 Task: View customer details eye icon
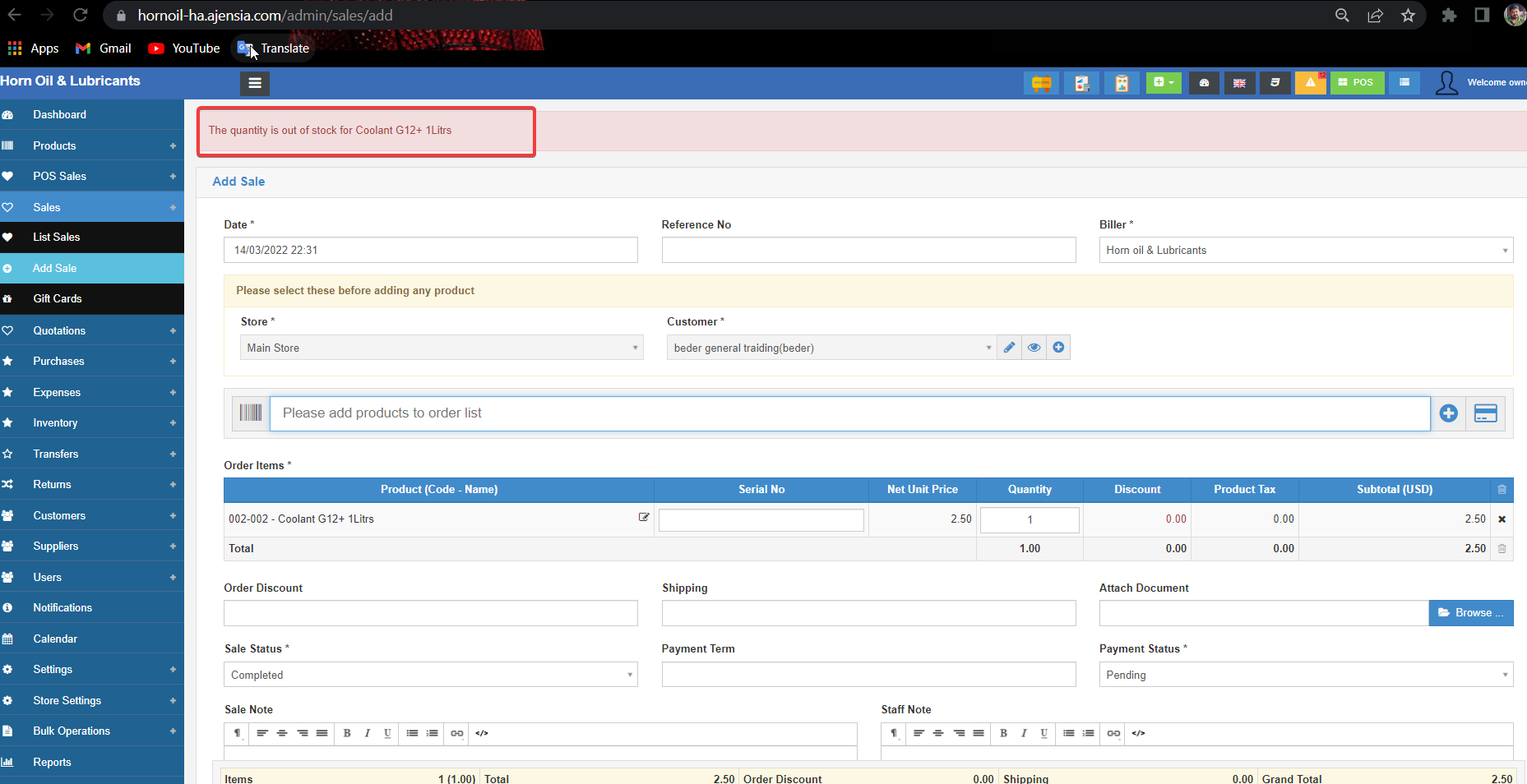pyautogui.click(x=1034, y=348)
